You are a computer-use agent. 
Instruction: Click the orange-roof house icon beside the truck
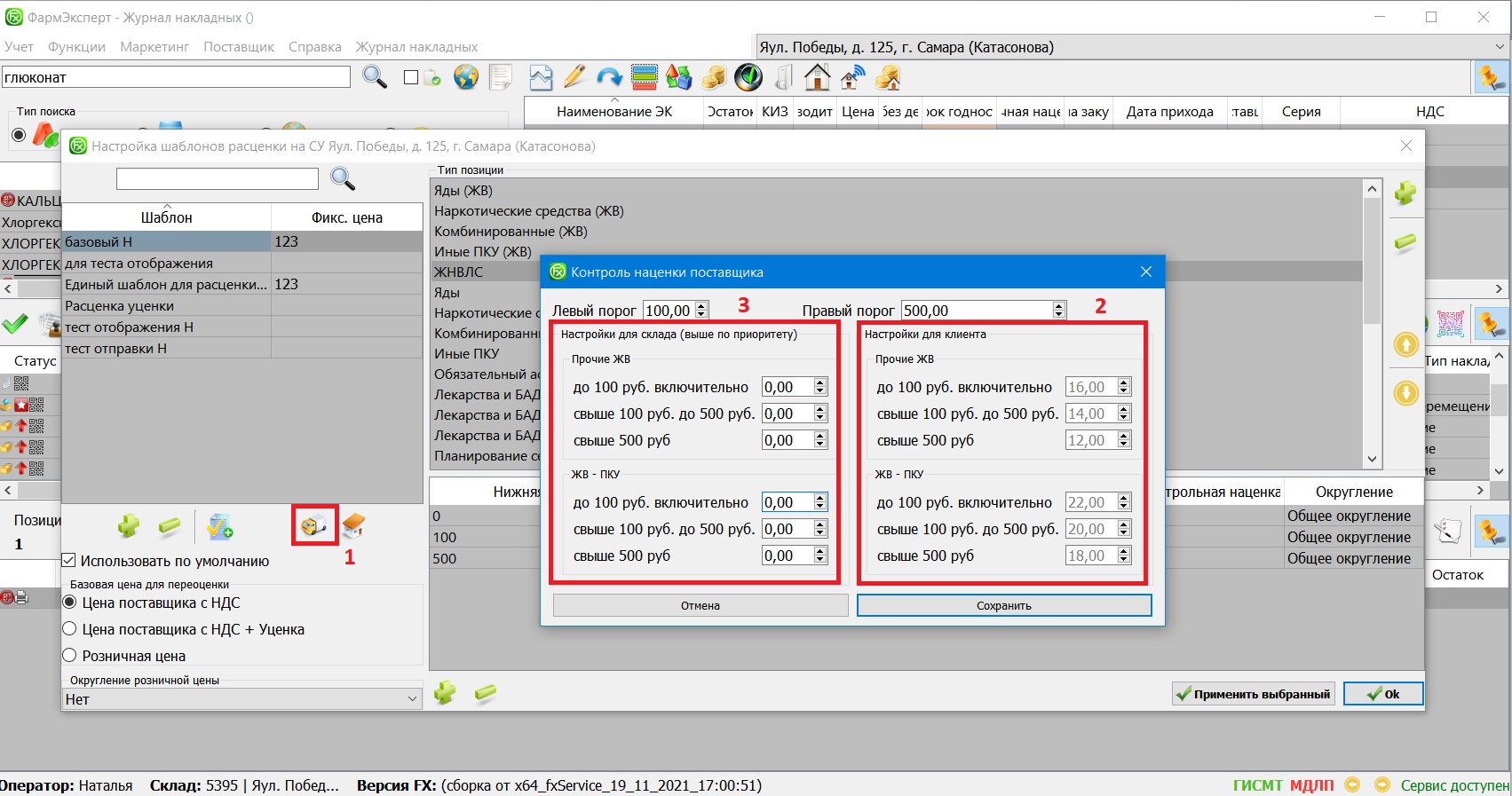click(x=353, y=526)
